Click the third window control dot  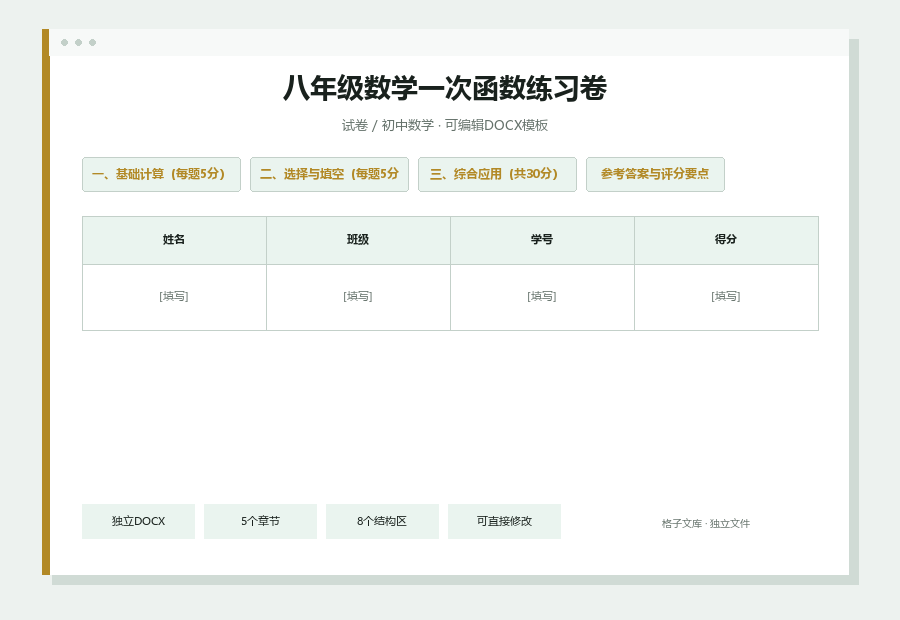tap(92, 42)
